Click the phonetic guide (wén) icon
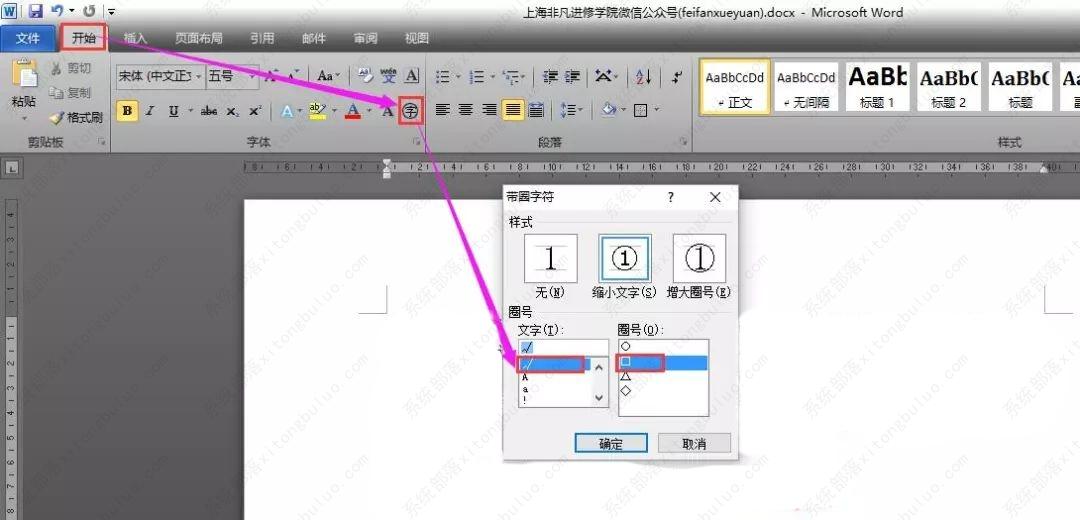Viewport: 1080px width, 520px height. pyautogui.click(x=388, y=76)
